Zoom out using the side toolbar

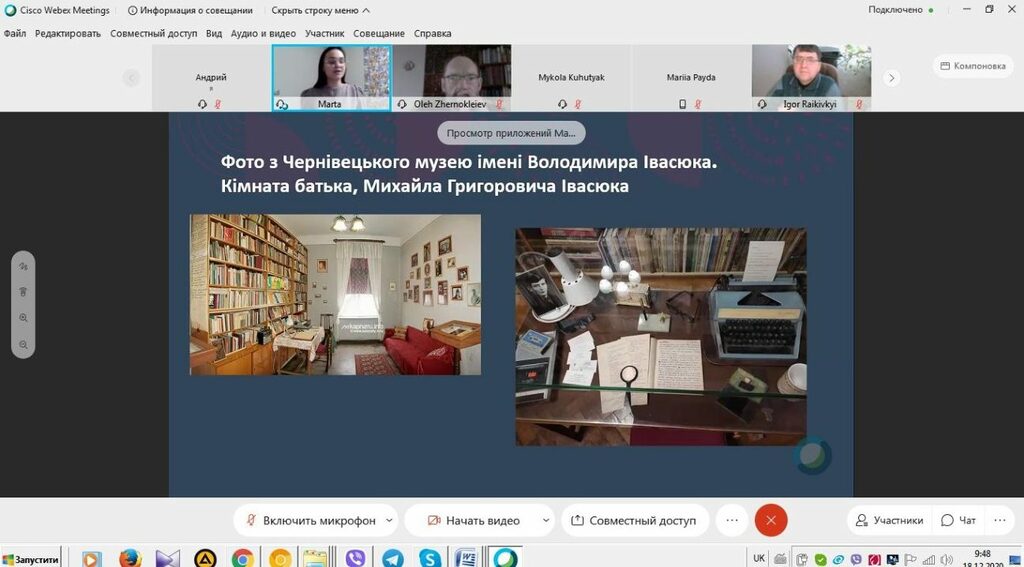click(23, 344)
